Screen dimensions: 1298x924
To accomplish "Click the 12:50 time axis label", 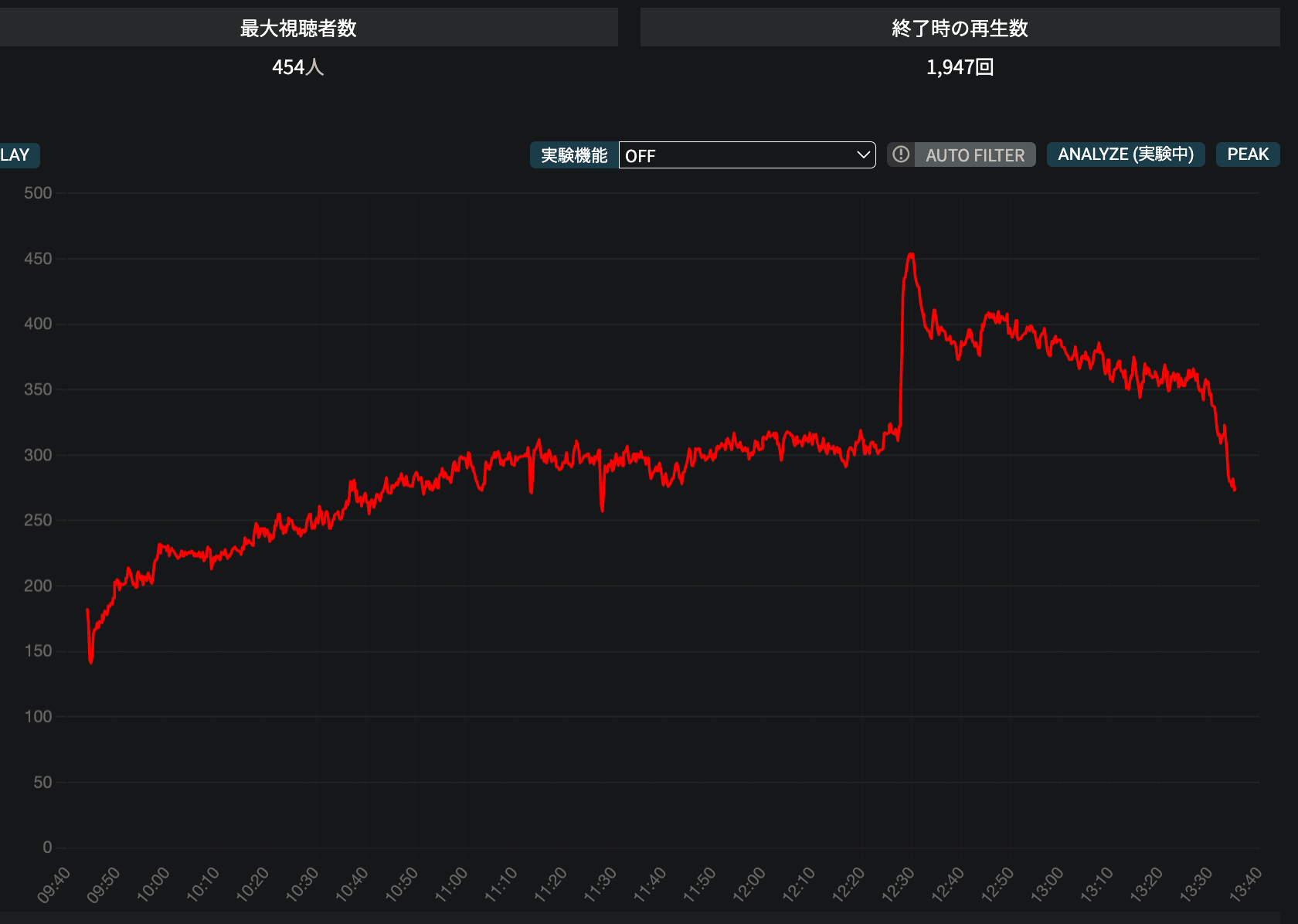I will pos(997,885).
